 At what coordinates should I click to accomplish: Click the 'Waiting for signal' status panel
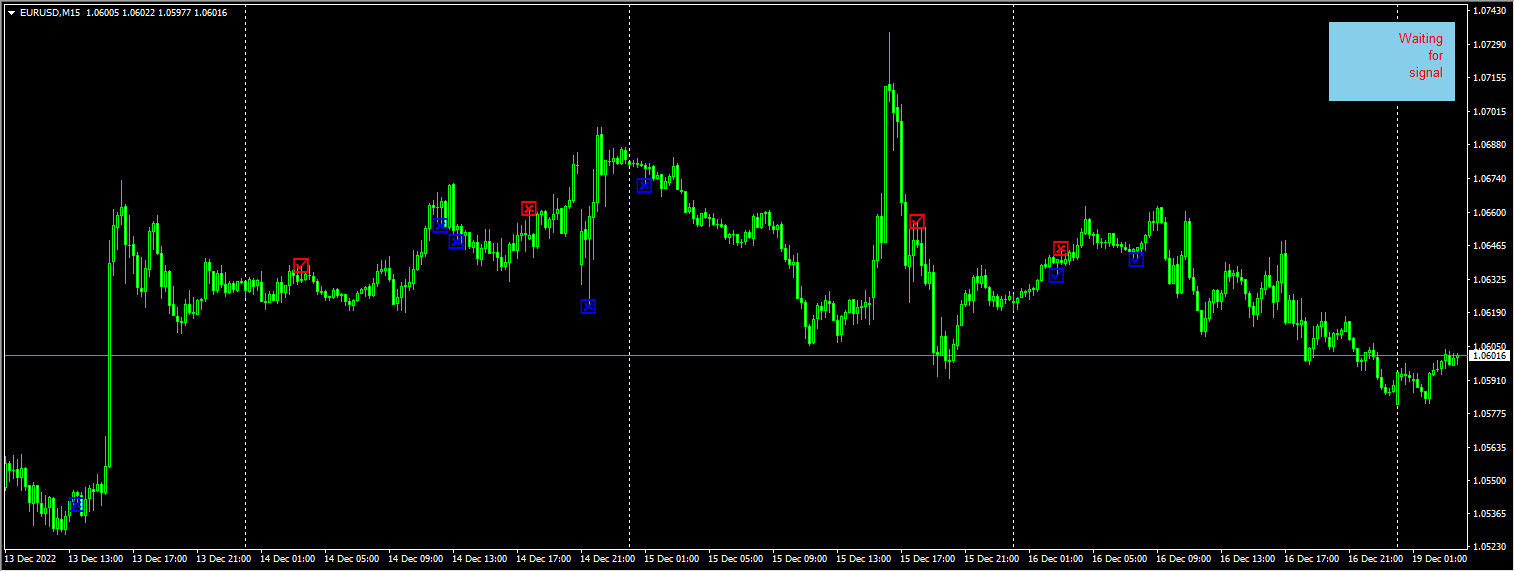coord(1392,62)
